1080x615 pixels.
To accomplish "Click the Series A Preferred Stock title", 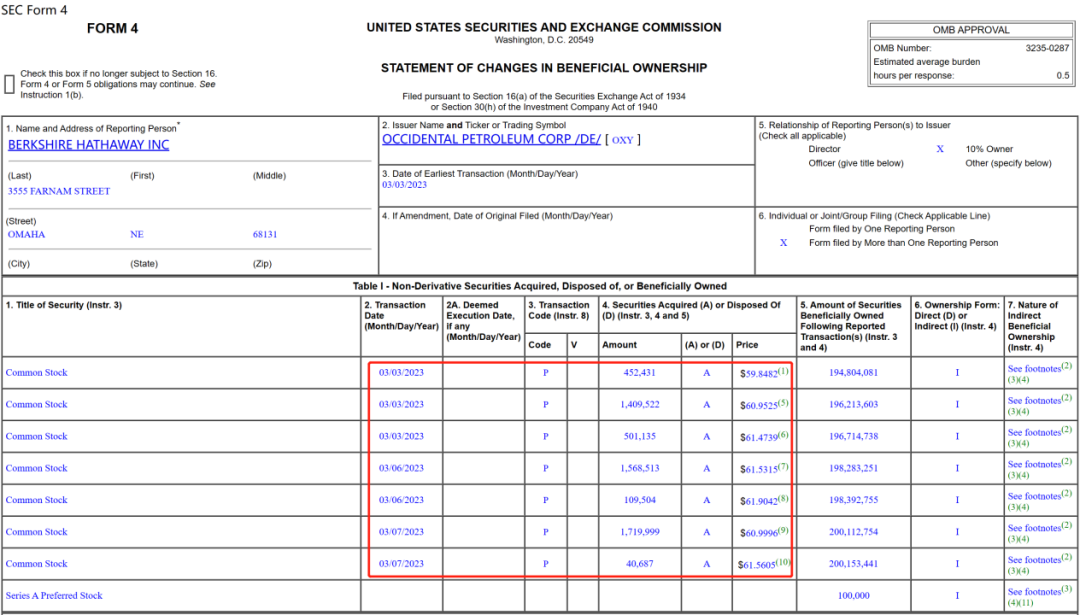I will pos(54,596).
